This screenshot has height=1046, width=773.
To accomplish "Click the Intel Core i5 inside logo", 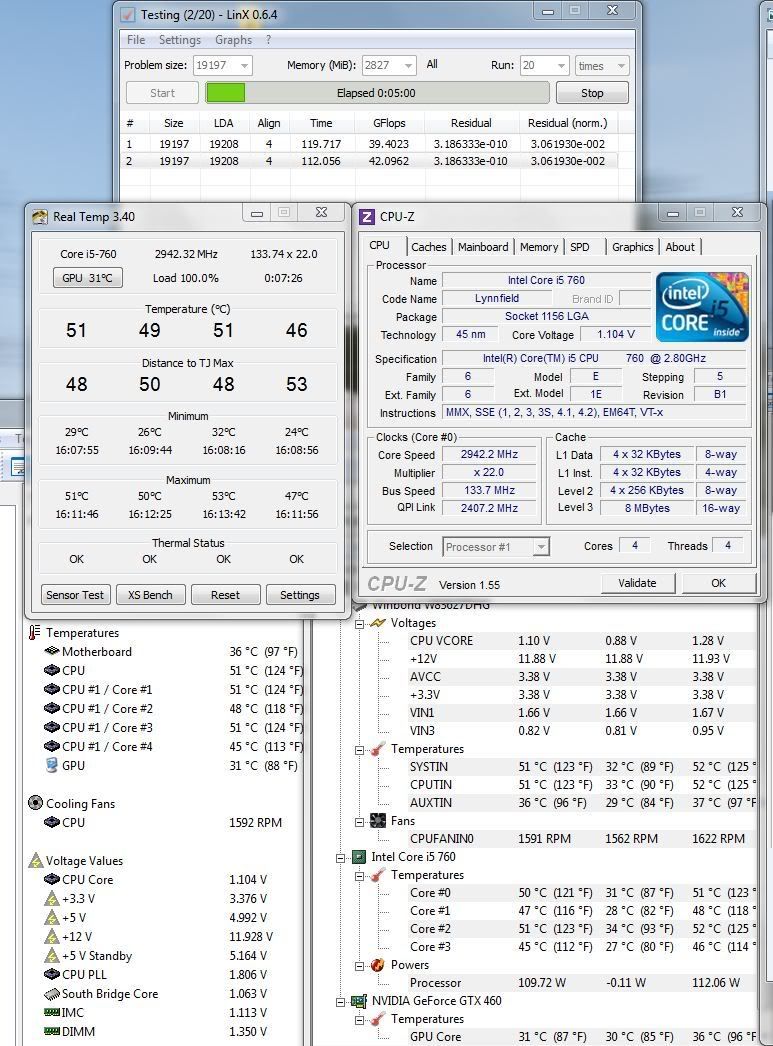I will point(702,307).
